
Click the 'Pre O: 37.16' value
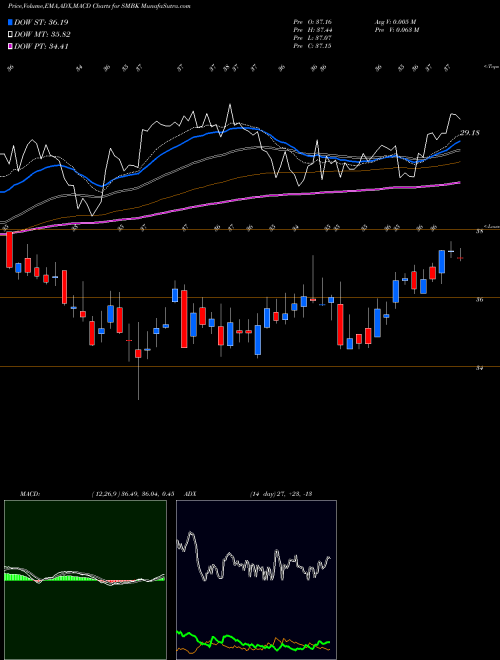tap(312, 22)
